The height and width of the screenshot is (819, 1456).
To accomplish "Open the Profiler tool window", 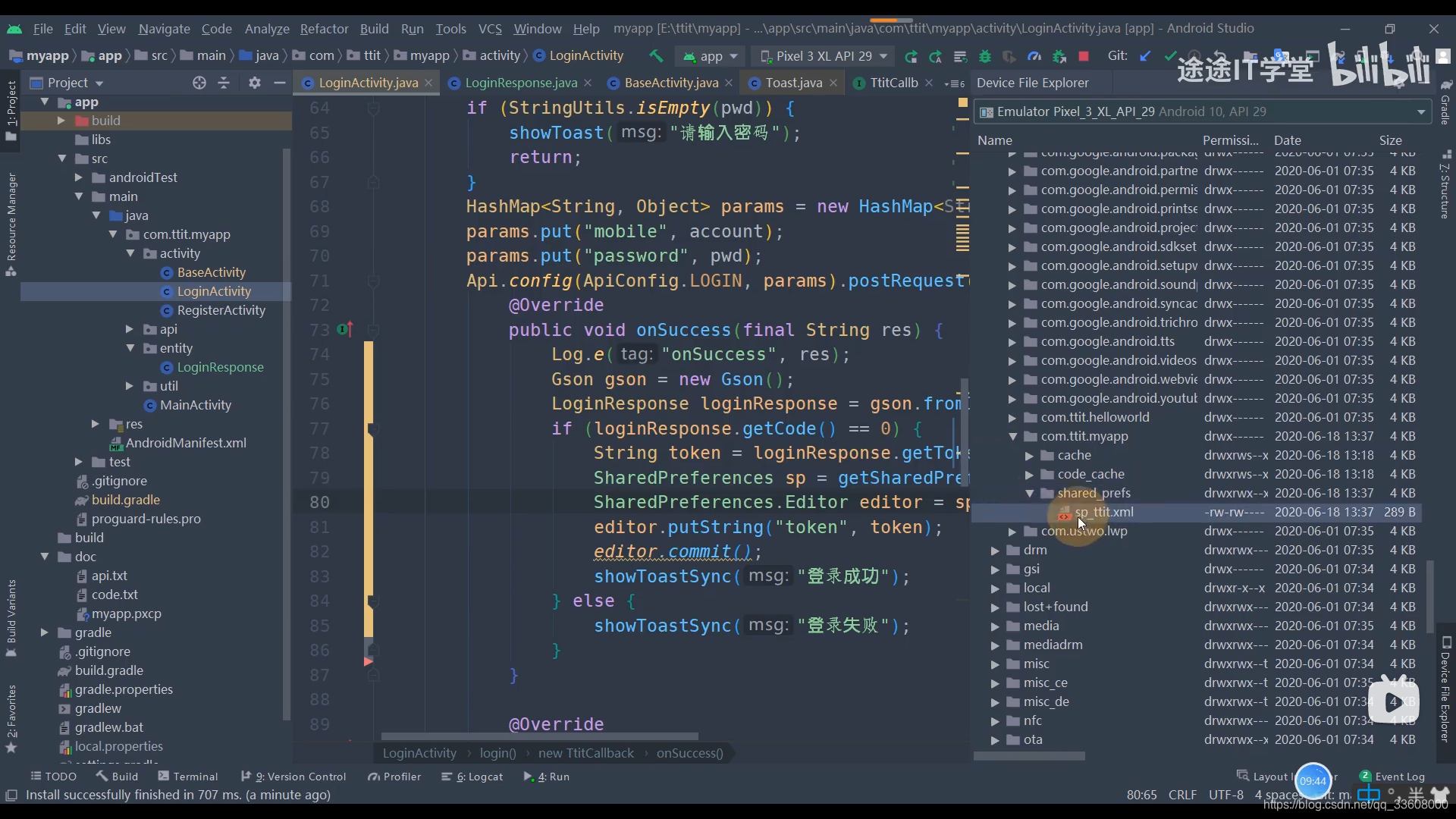I will 394,777.
